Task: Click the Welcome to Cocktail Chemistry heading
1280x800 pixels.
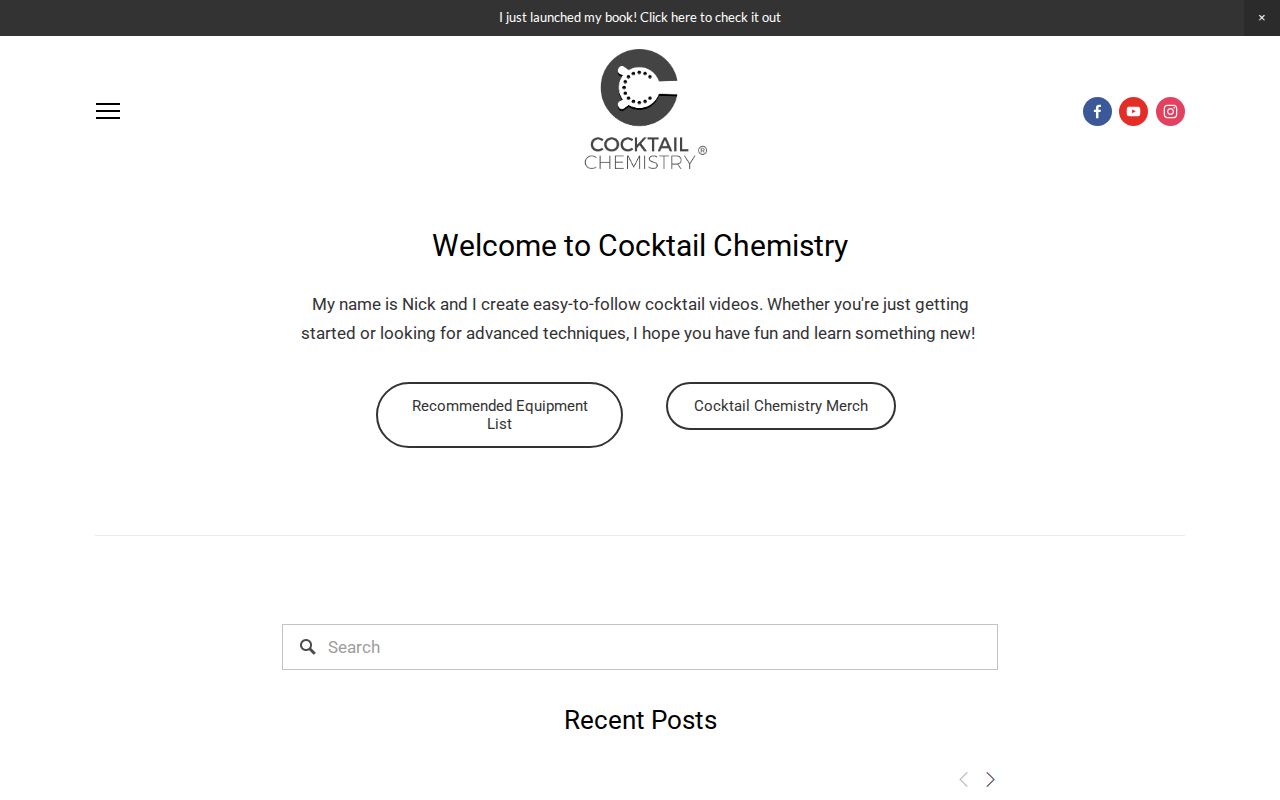Action: point(640,245)
